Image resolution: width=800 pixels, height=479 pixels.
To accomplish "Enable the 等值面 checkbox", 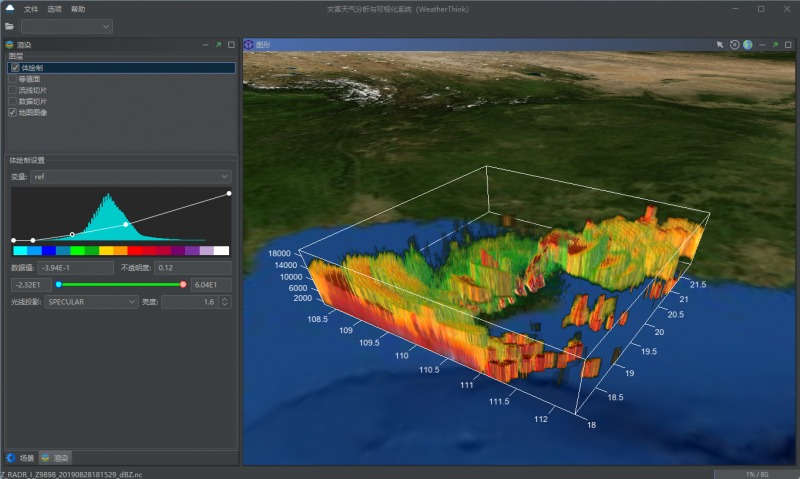I will (x=12, y=79).
